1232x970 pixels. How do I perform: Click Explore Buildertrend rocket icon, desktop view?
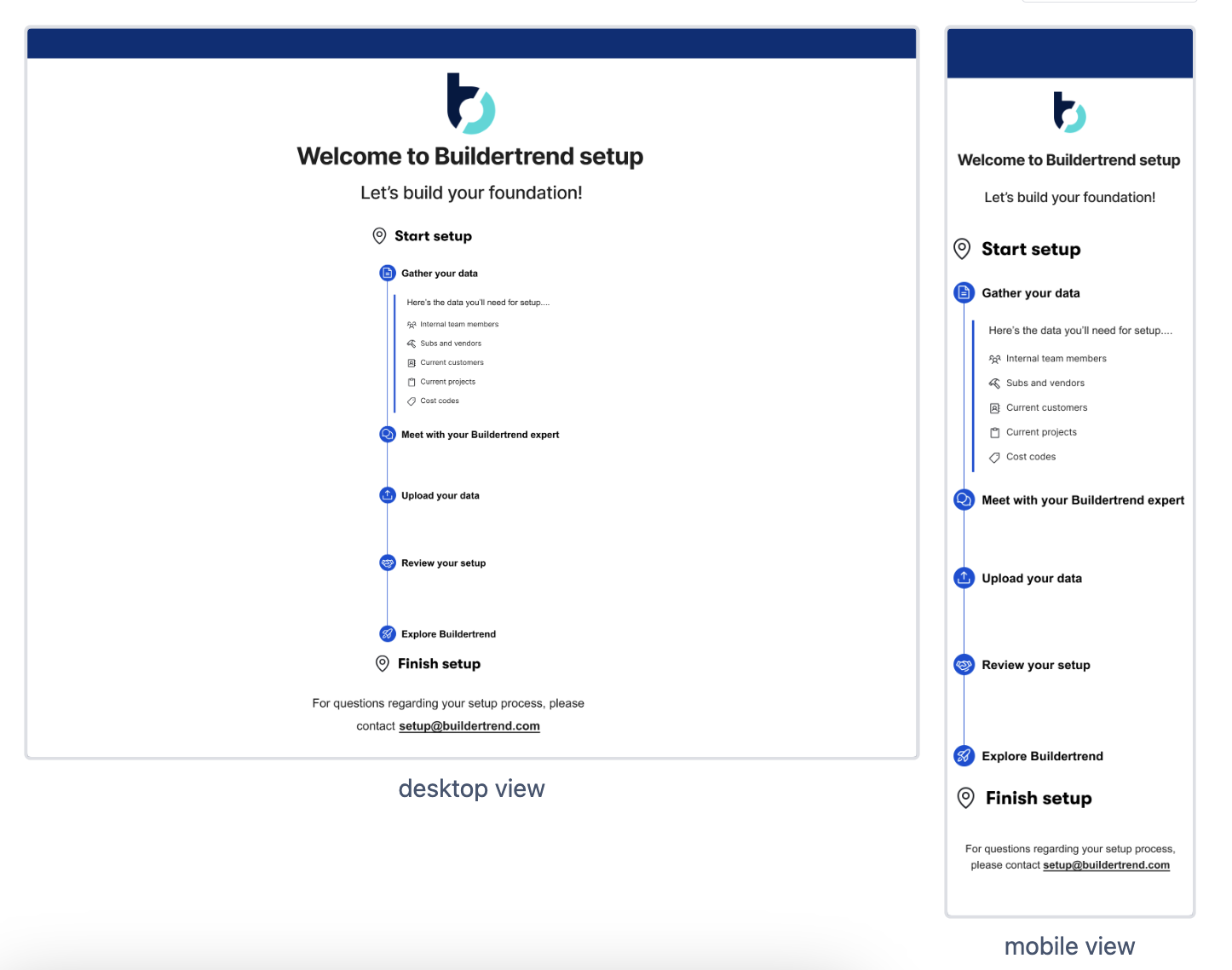coord(388,634)
